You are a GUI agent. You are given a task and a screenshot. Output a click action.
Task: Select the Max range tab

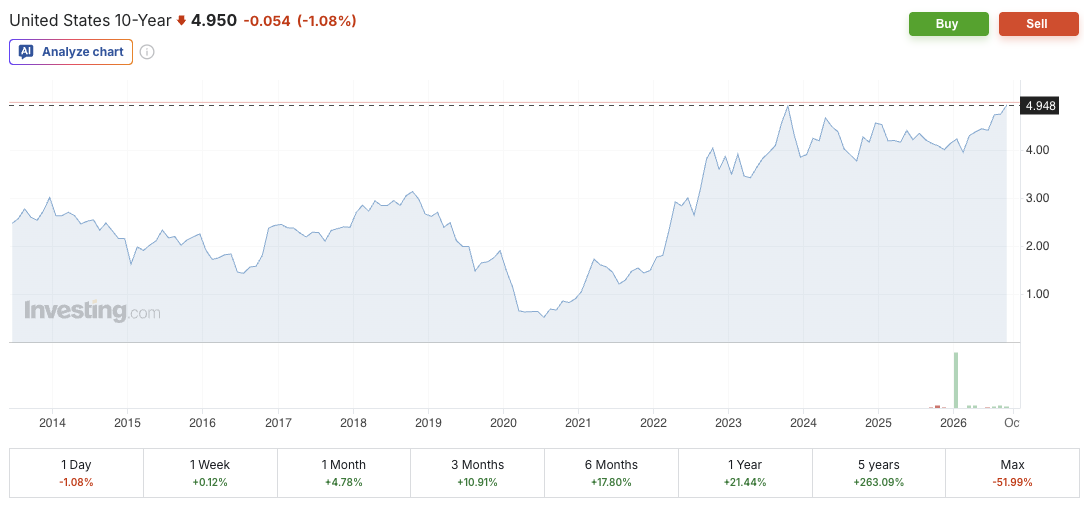[1012, 473]
